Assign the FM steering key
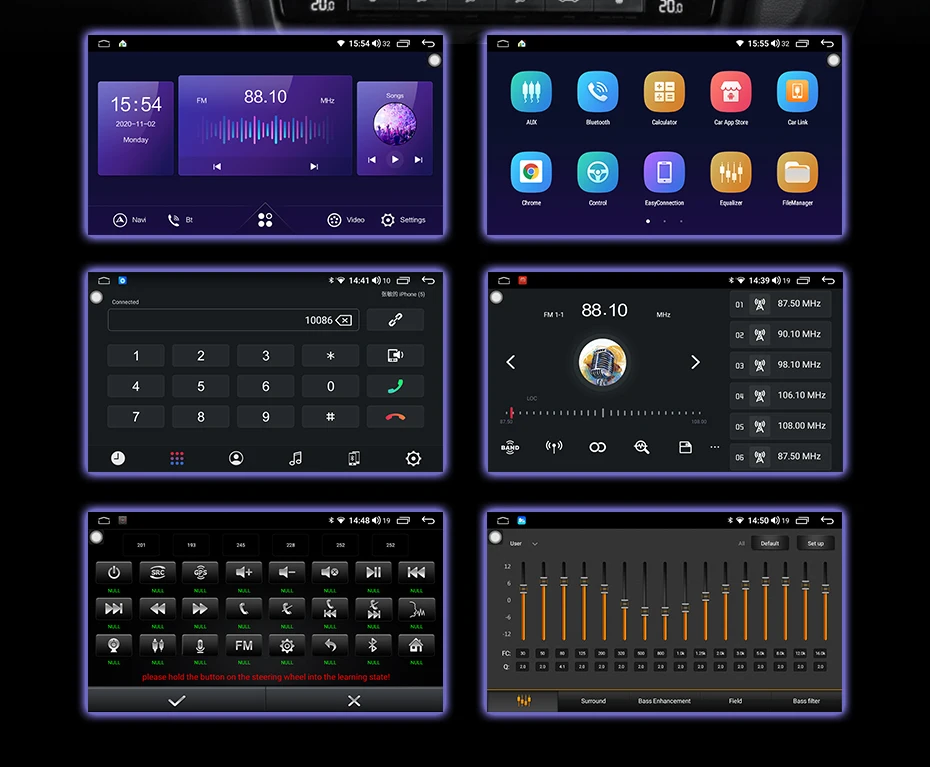This screenshot has height=767, width=930. coord(244,645)
